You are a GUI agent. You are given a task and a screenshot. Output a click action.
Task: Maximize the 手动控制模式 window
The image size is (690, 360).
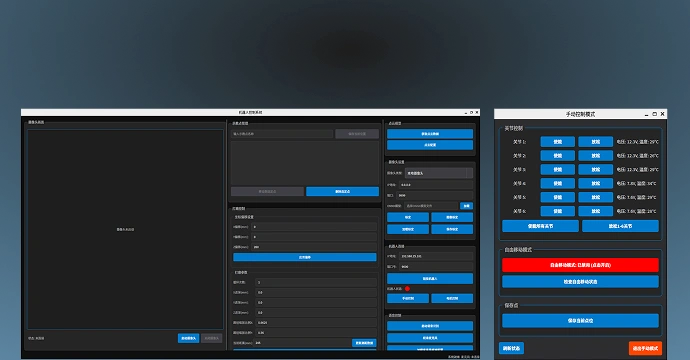click(x=654, y=114)
